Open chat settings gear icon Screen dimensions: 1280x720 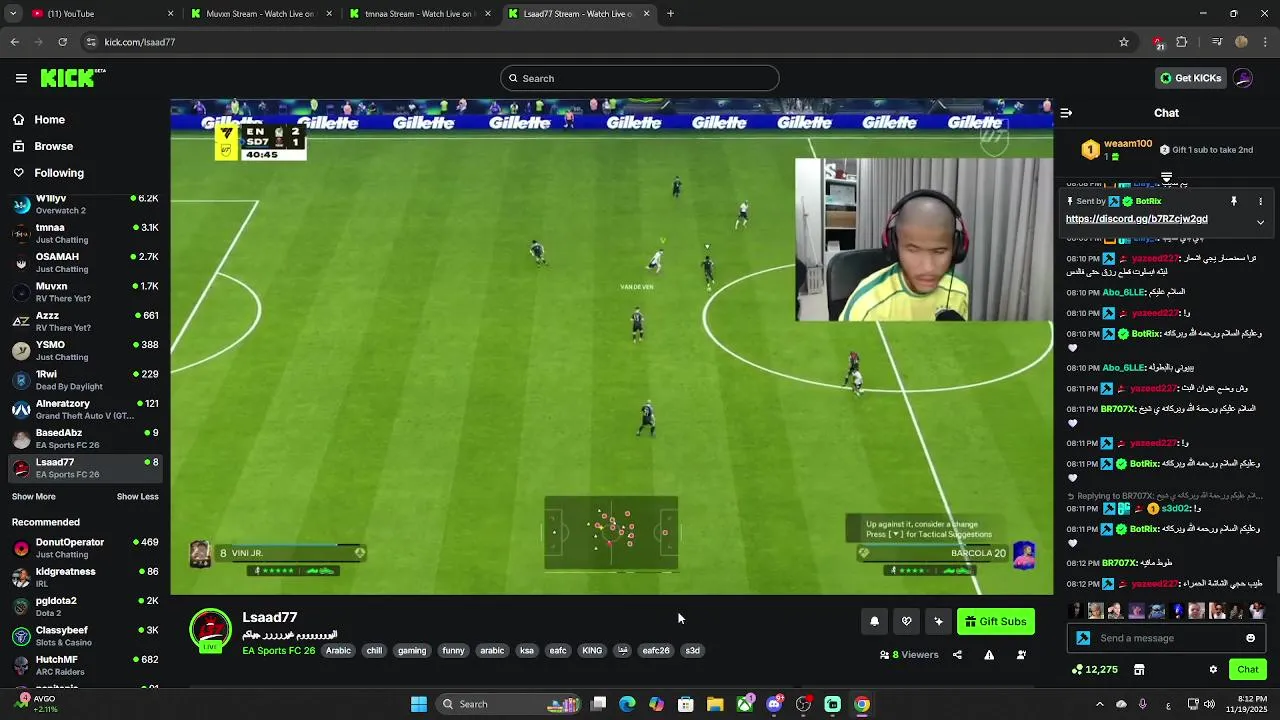[1213, 670]
